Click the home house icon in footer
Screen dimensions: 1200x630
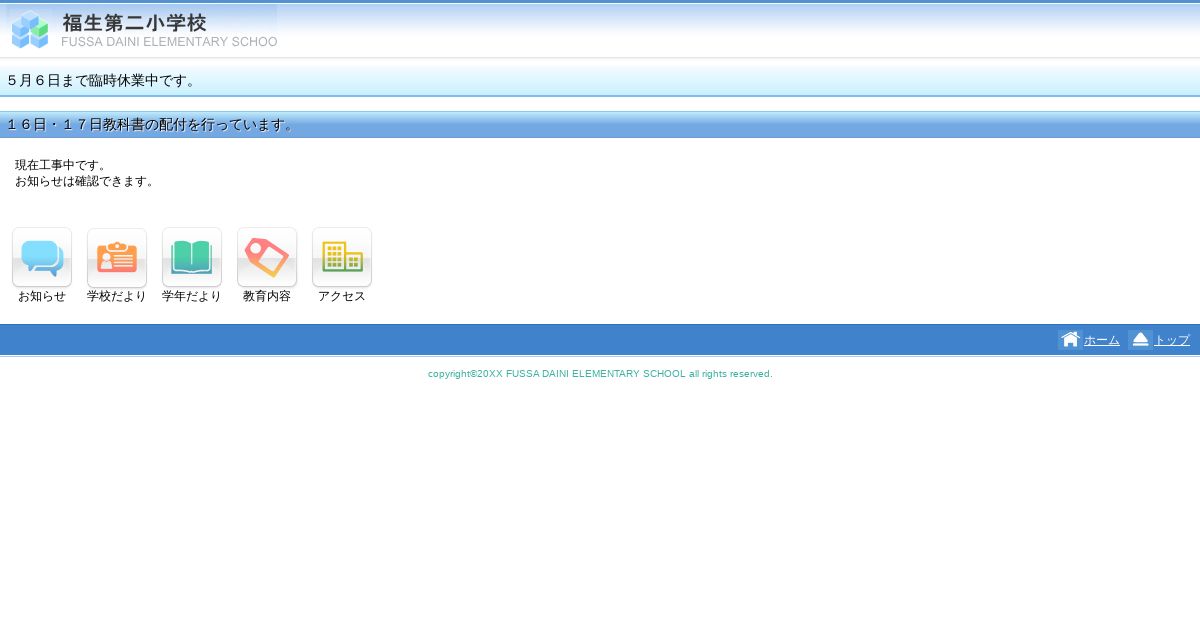[1070, 340]
